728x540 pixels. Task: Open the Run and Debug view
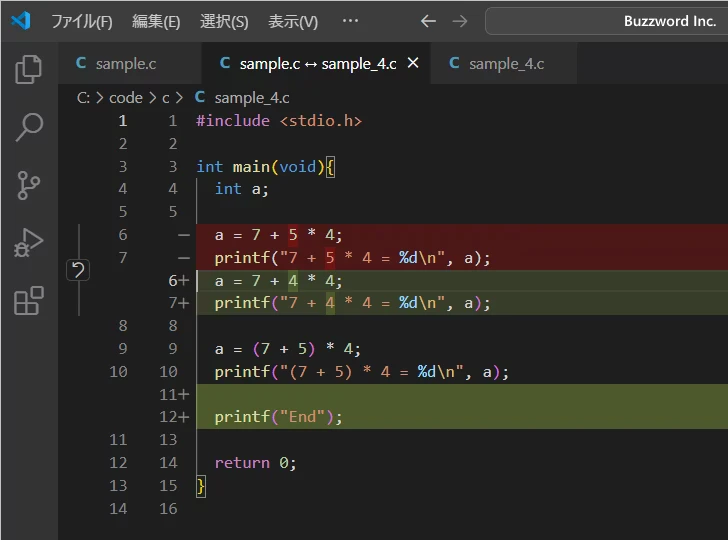click(x=29, y=243)
